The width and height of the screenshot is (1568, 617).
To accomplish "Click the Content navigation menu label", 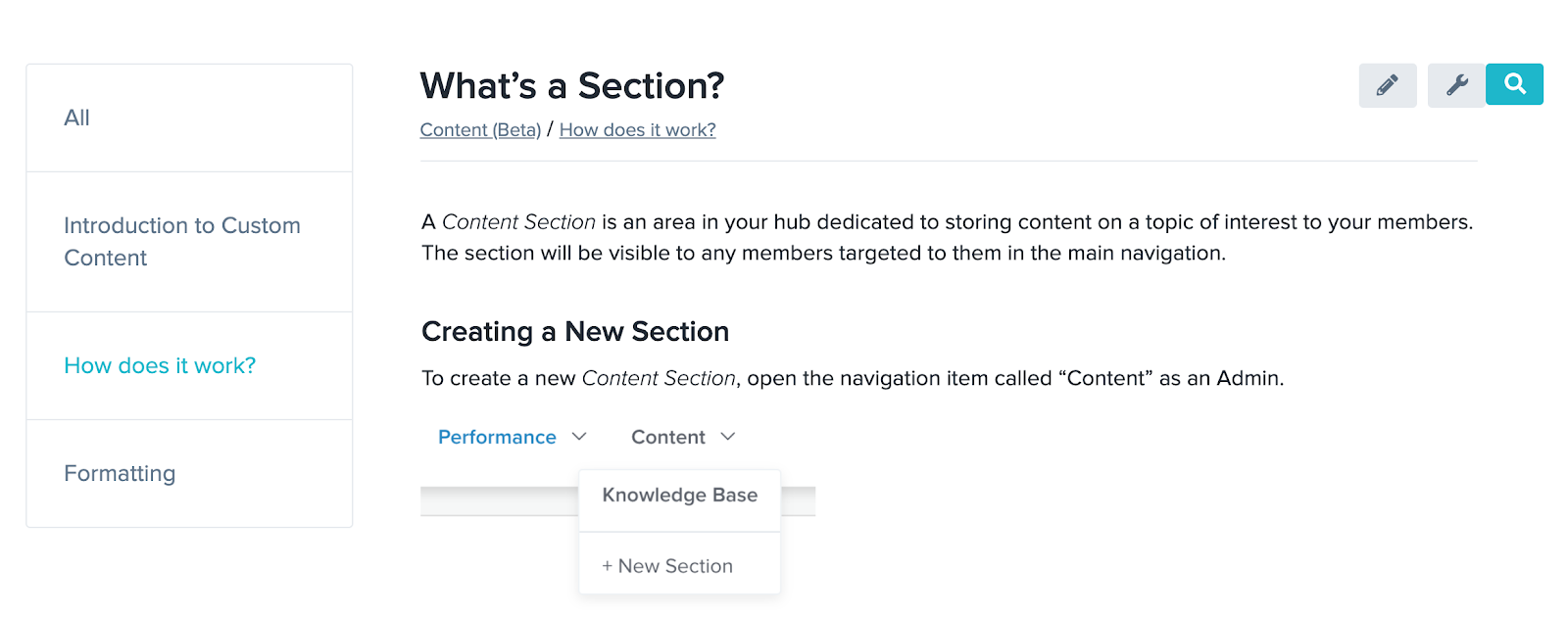I will [667, 437].
